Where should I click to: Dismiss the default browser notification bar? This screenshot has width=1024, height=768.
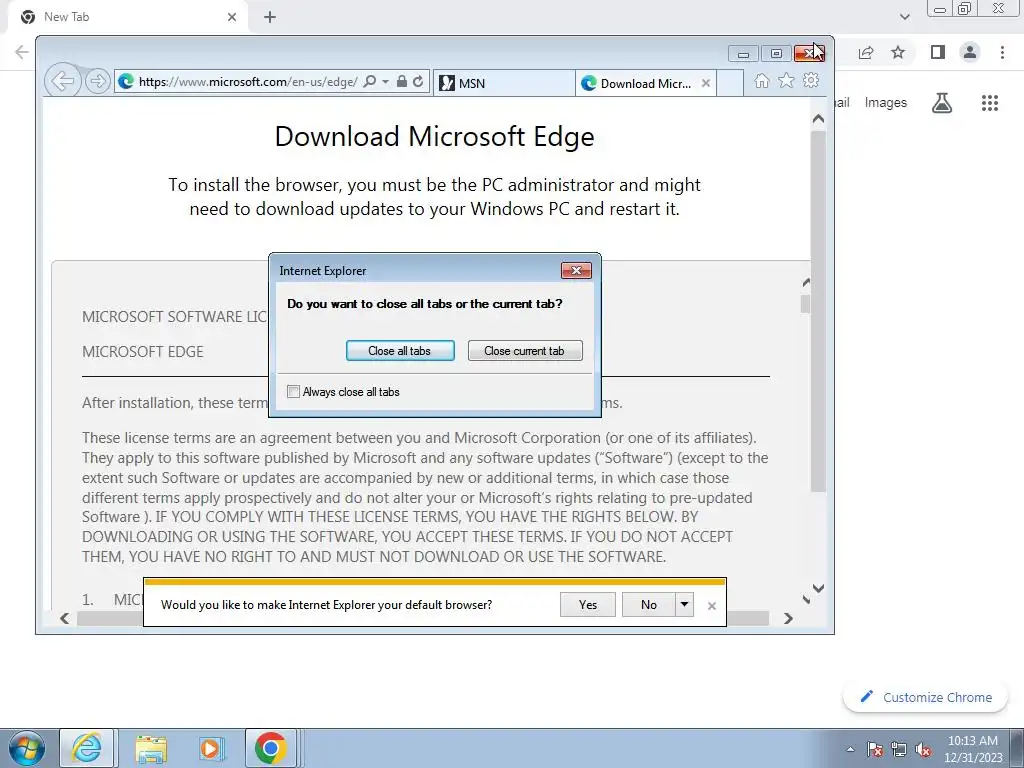[712, 606]
